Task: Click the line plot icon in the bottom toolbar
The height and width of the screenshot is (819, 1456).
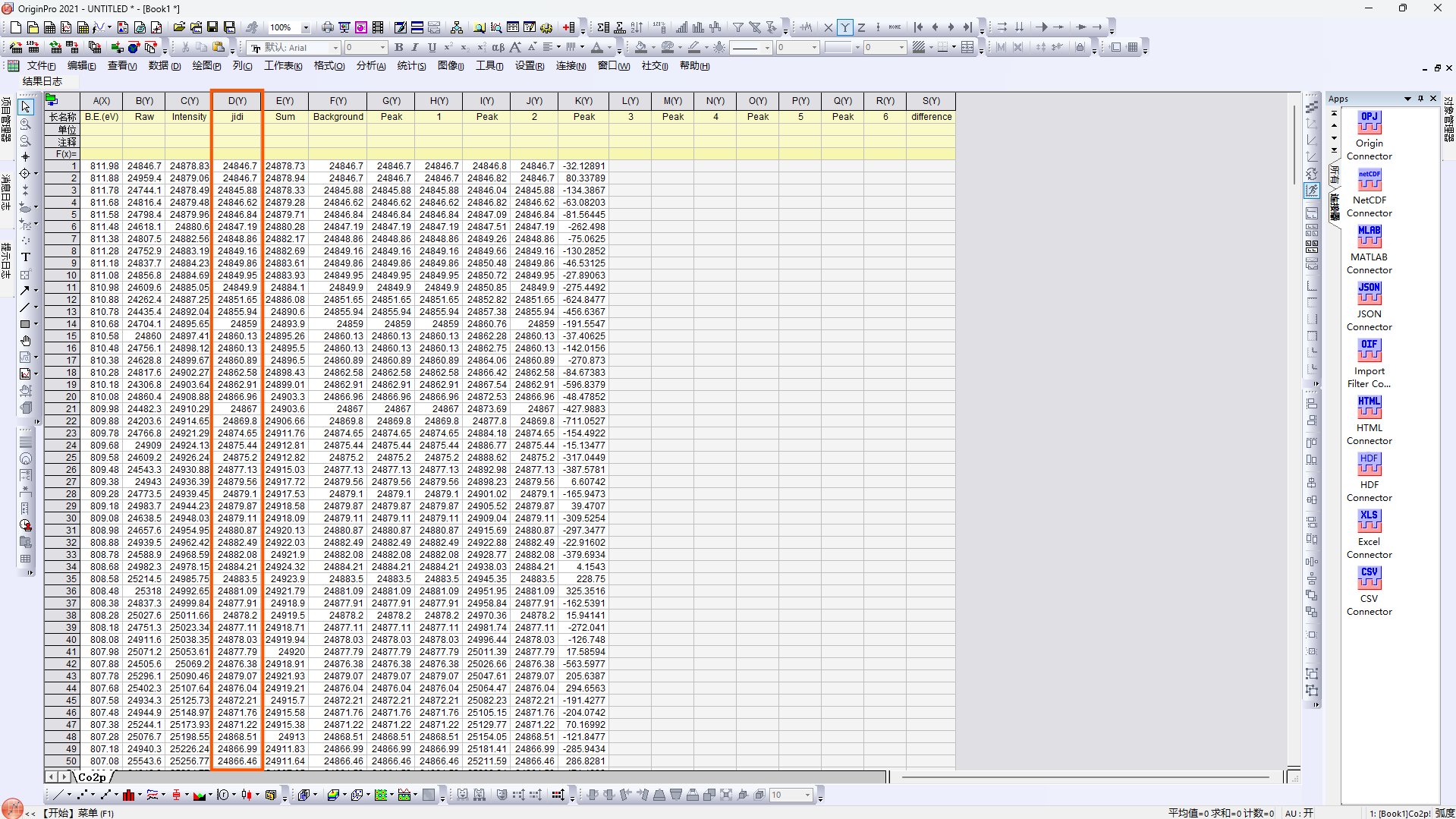Action: pyautogui.click(x=58, y=795)
